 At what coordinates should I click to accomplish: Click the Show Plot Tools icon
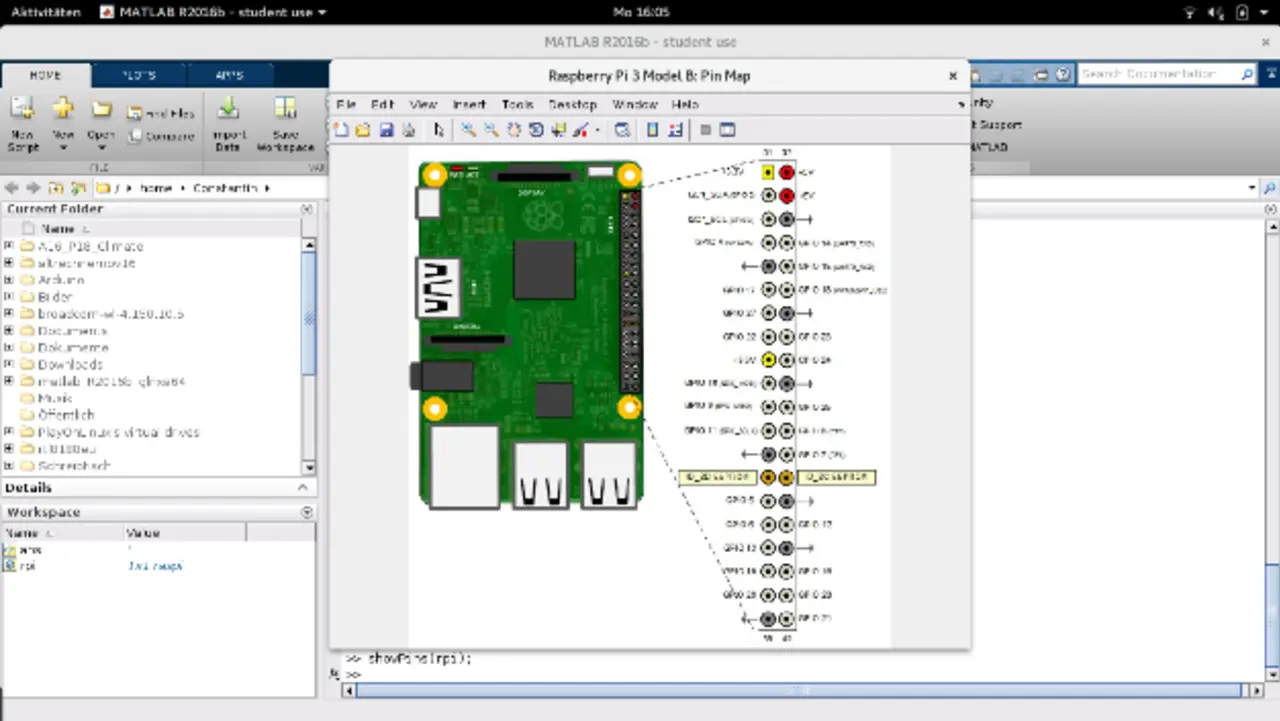(727, 130)
